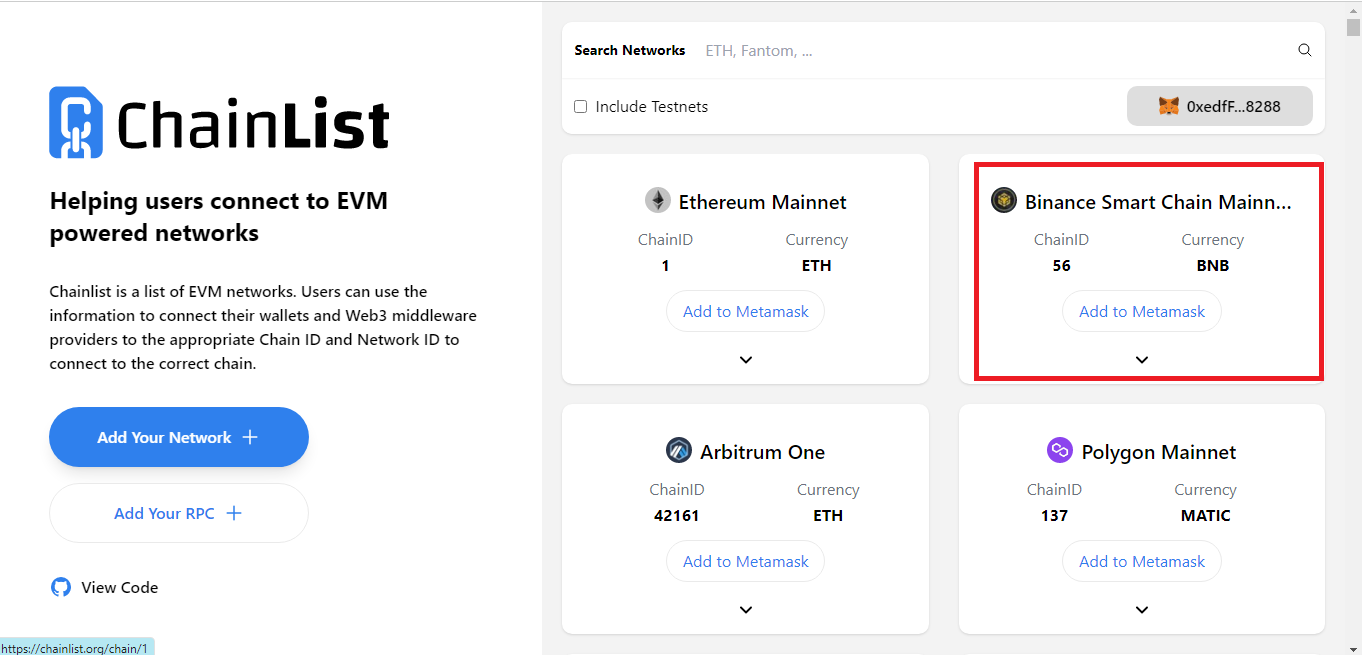Viewport: 1362px width, 655px height.
Task: Click the page vertical scrollbar
Action: click(x=1353, y=330)
